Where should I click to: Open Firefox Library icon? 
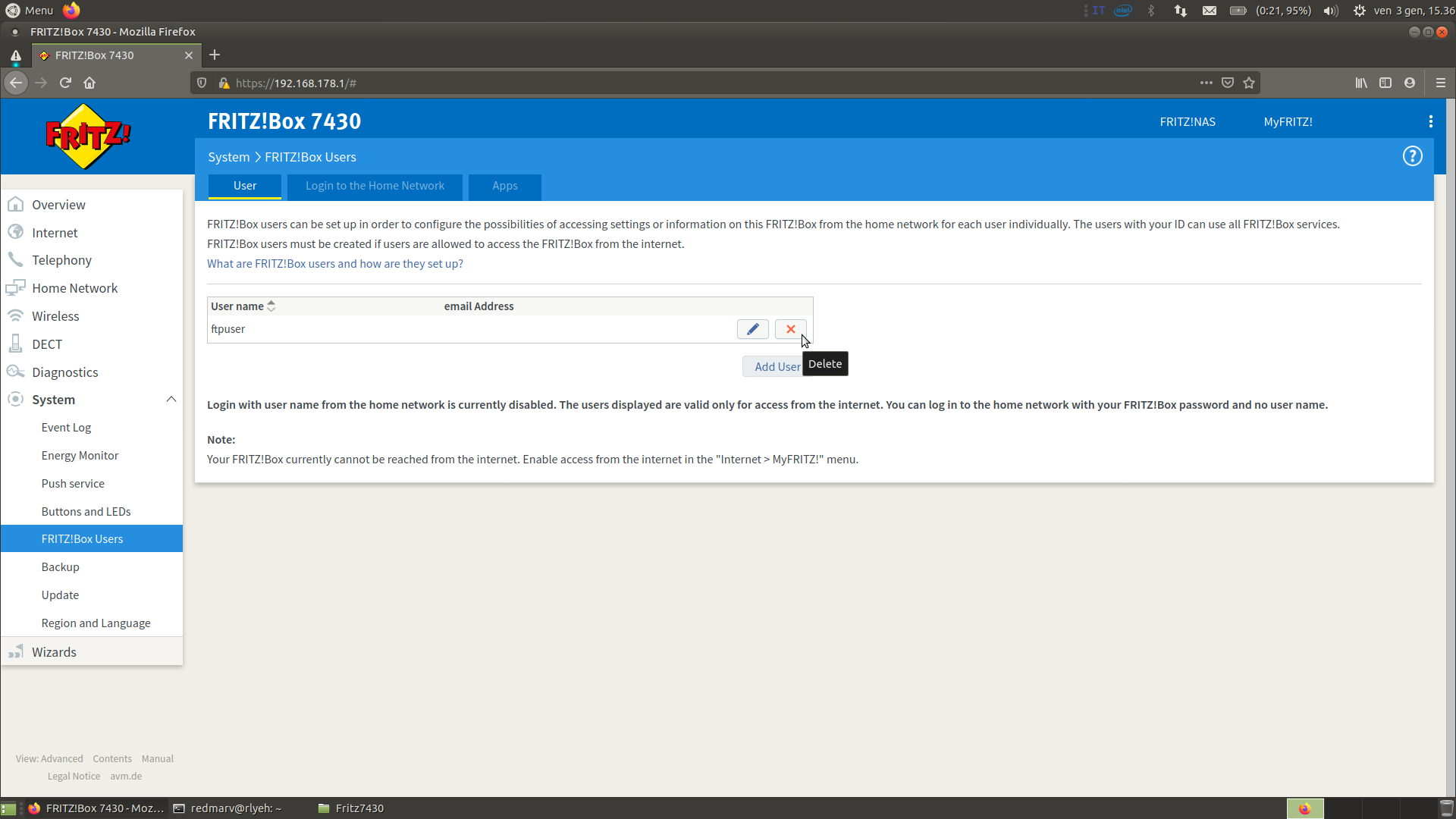1361,83
